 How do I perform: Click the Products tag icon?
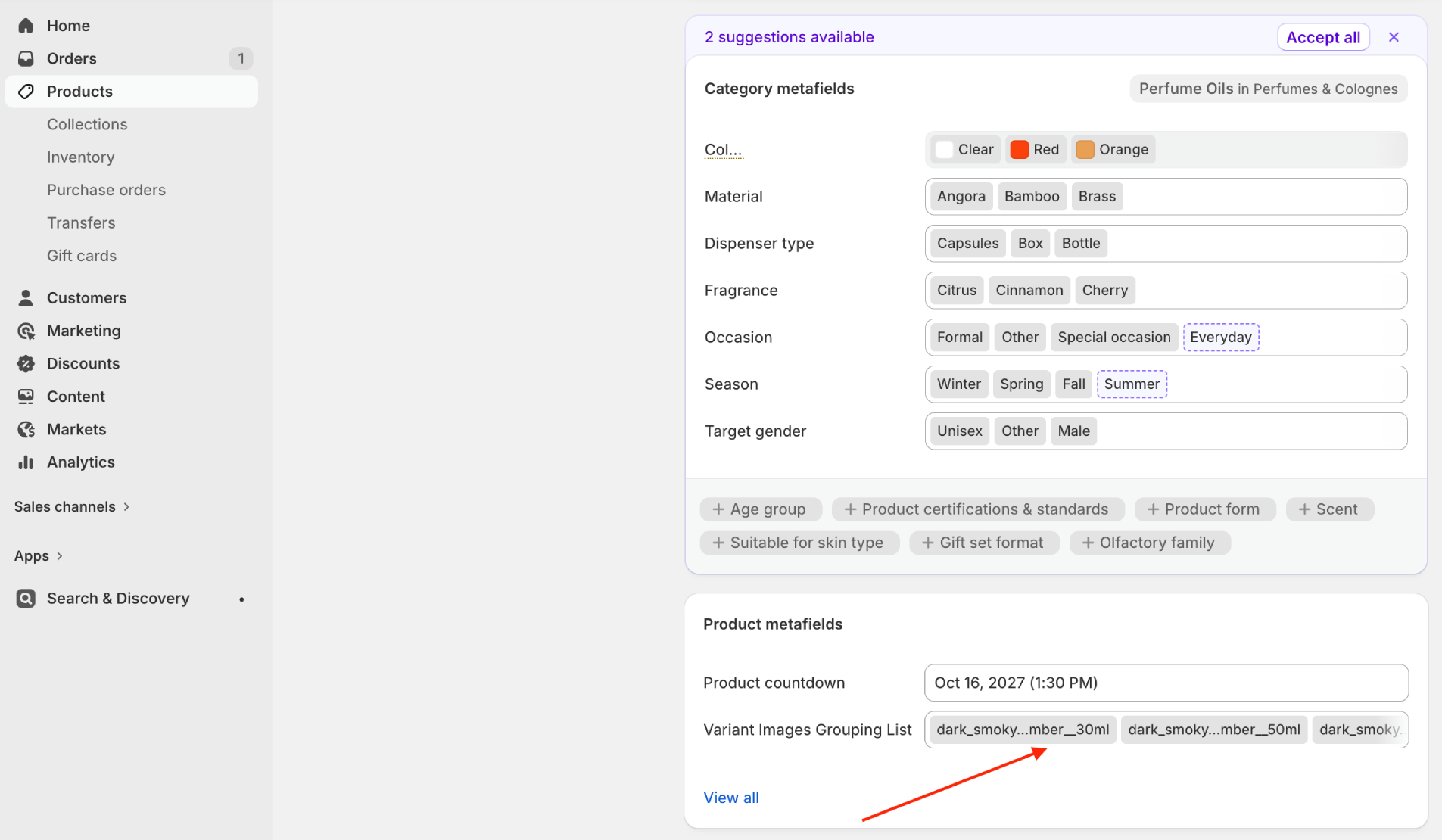(26, 92)
